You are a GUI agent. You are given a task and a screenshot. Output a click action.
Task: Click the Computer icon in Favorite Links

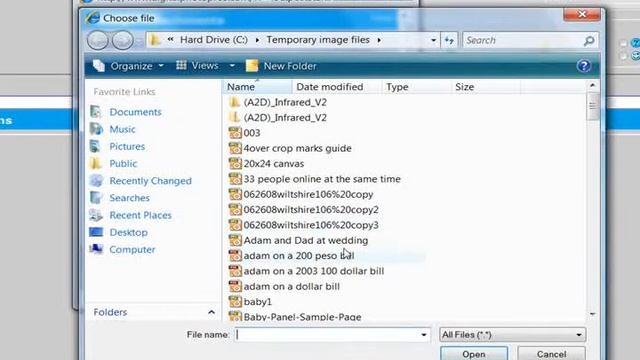[96, 249]
